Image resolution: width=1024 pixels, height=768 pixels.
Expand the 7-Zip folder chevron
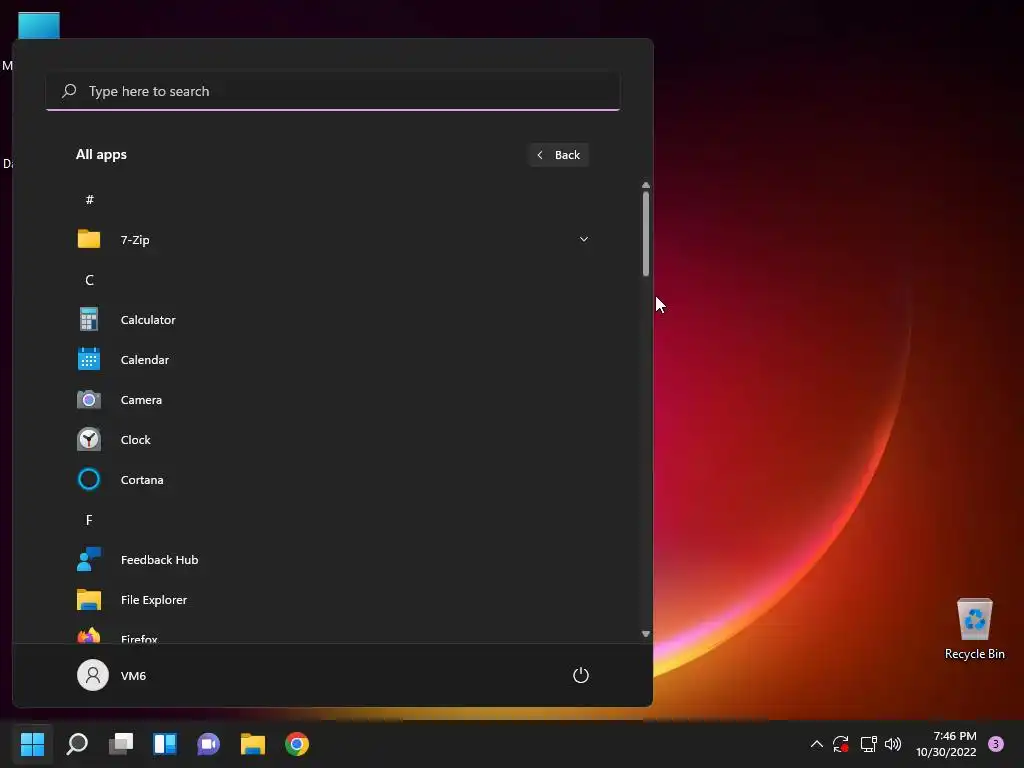[583, 239]
